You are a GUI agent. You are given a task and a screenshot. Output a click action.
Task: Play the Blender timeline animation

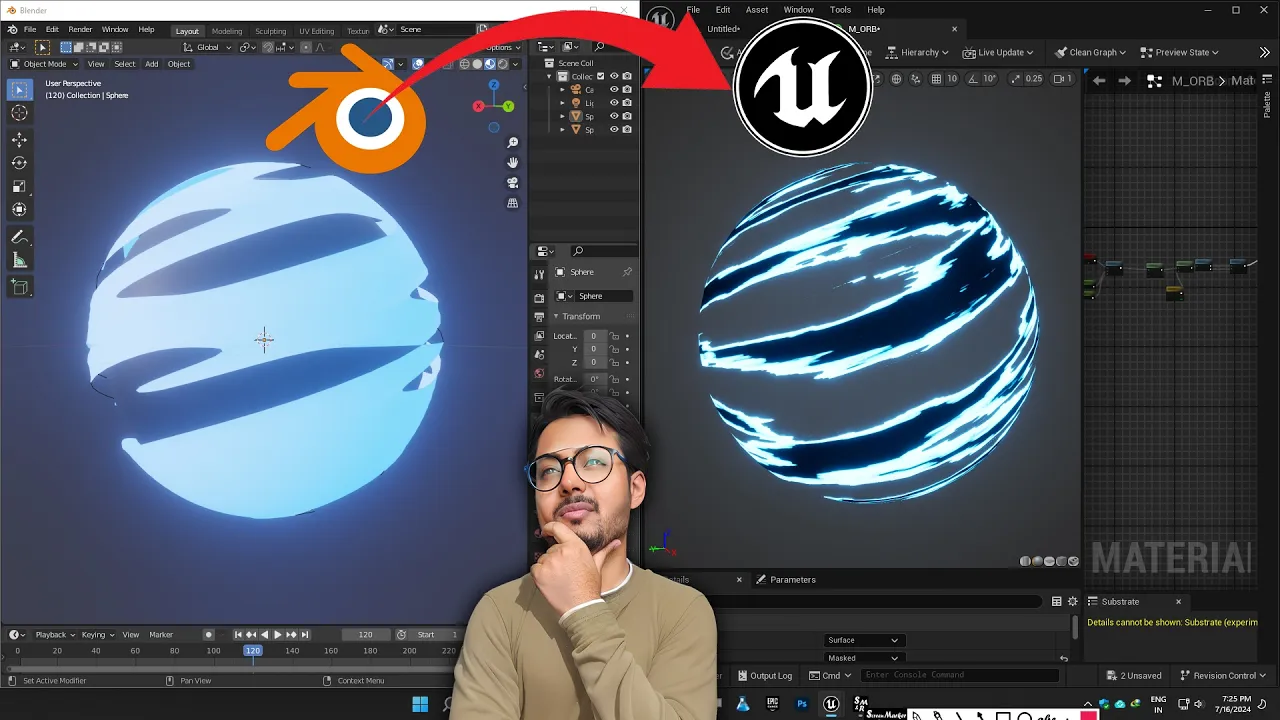click(277, 634)
